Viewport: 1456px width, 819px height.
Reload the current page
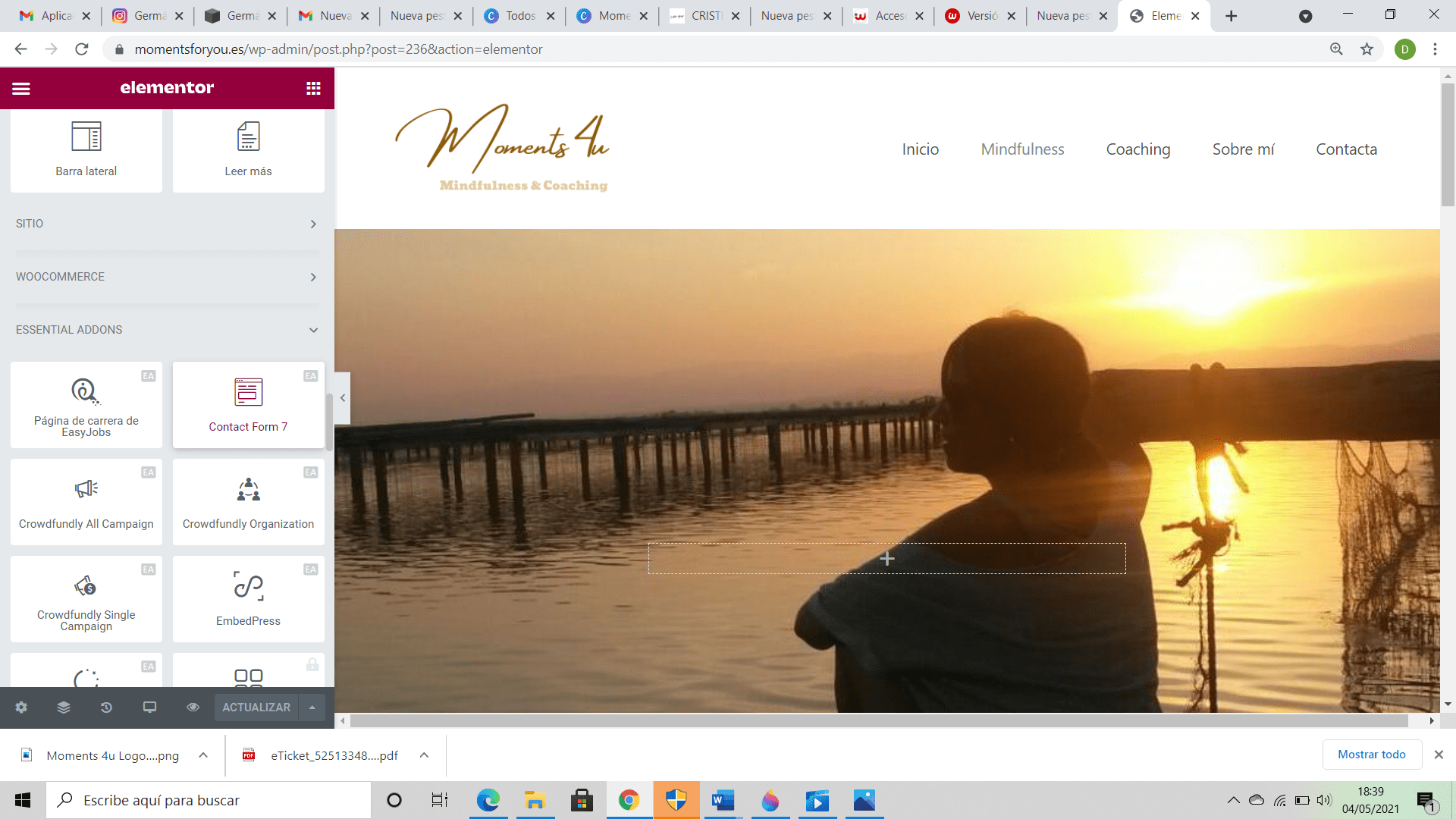(x=82, y=49)
